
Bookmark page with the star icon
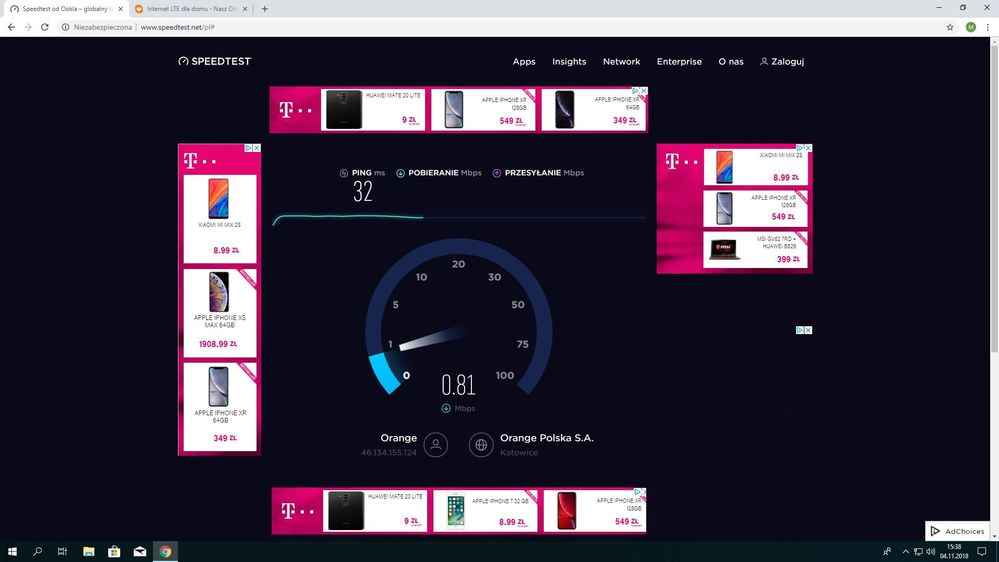point(949,27)
